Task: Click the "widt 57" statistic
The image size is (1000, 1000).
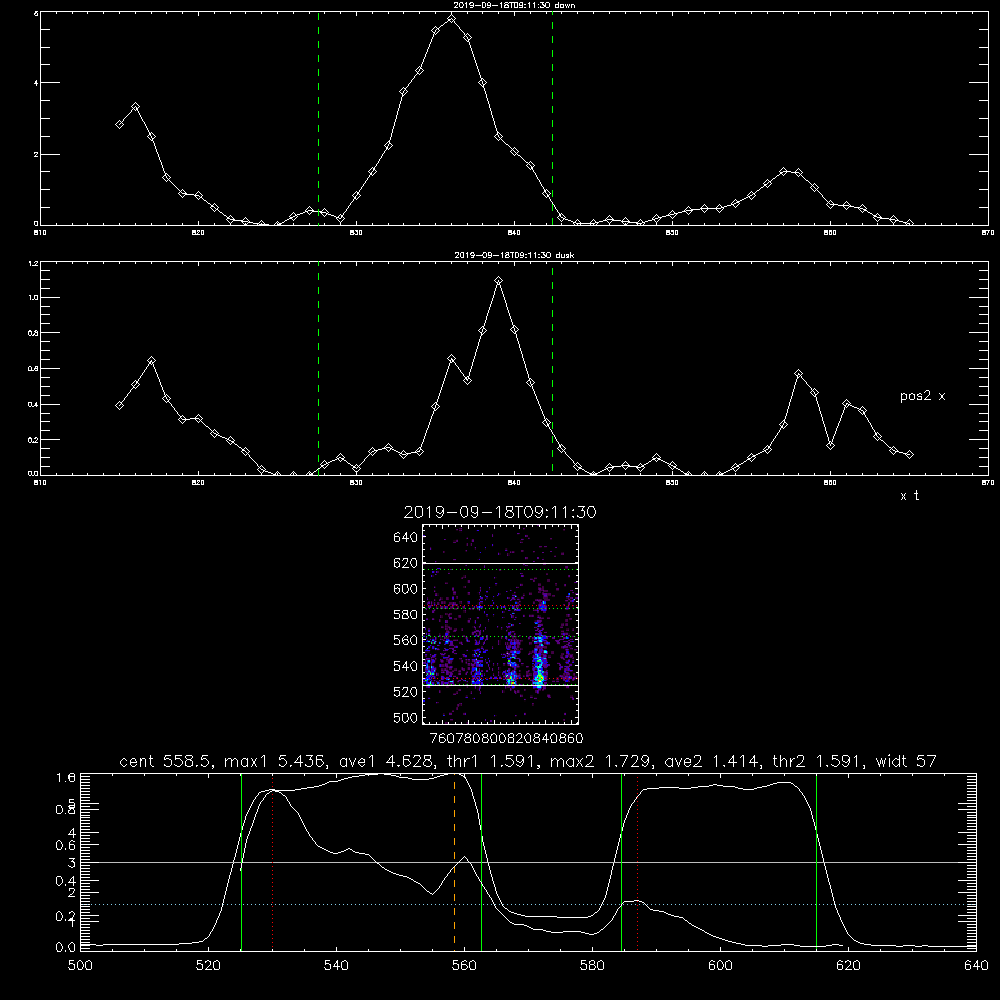Action: (906, 761)
